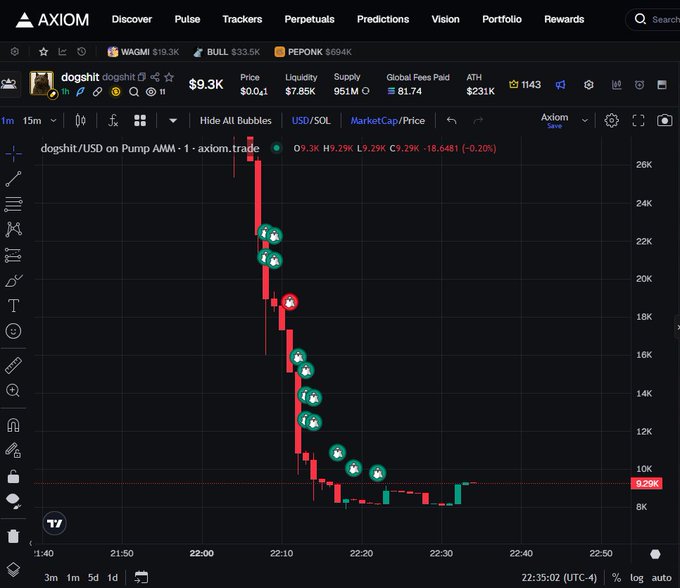Screen dimensions: 680x588
Task: Click Hide All Bubbles
Action: coord(235,121)
